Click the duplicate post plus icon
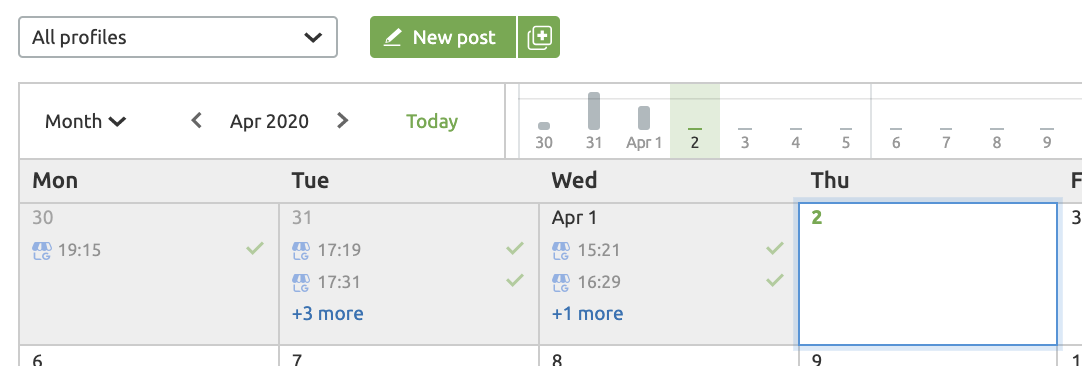 pyautogui.click(x=538, y=37)
